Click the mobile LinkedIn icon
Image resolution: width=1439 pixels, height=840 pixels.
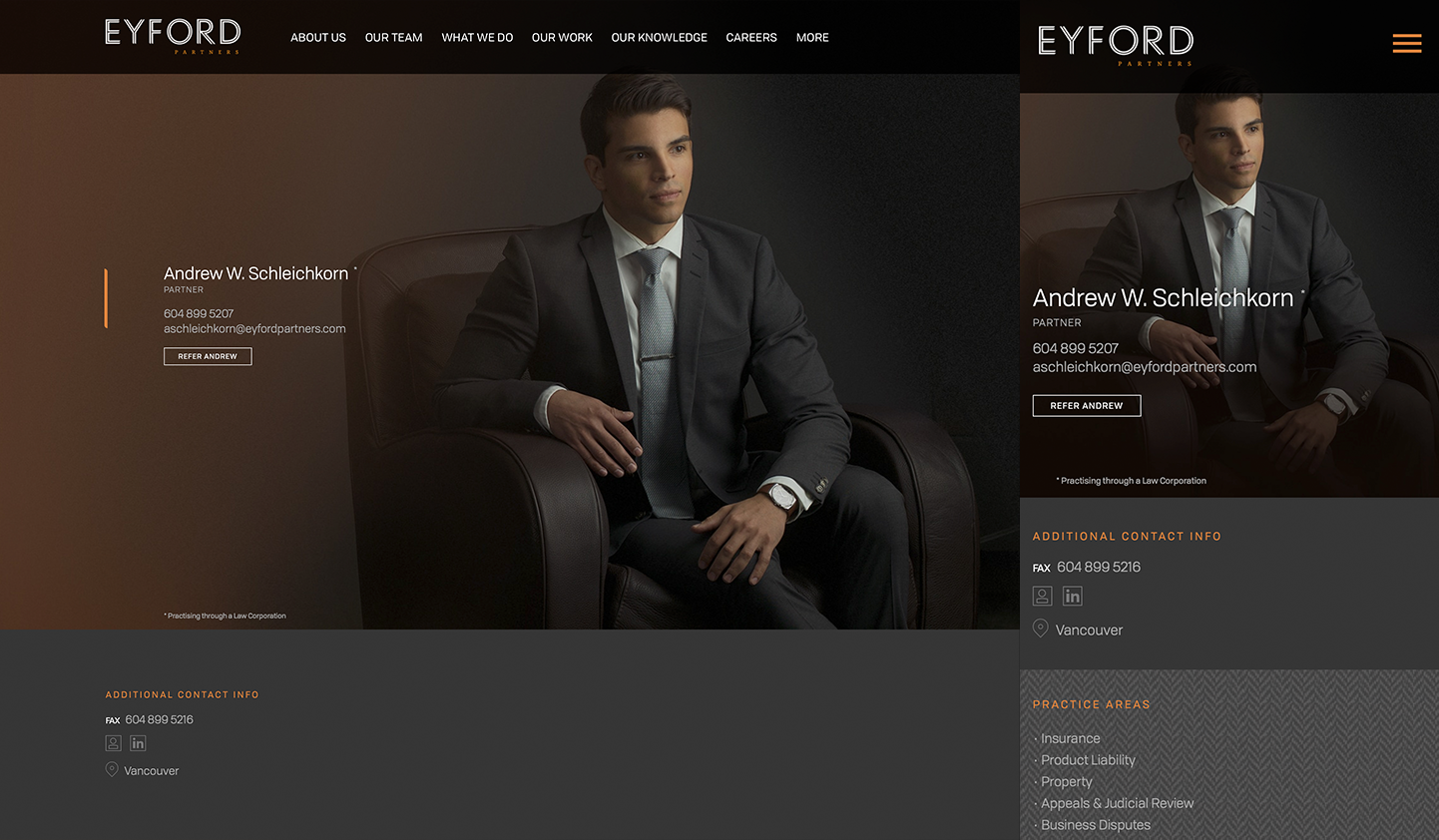tap(1073, 597)
